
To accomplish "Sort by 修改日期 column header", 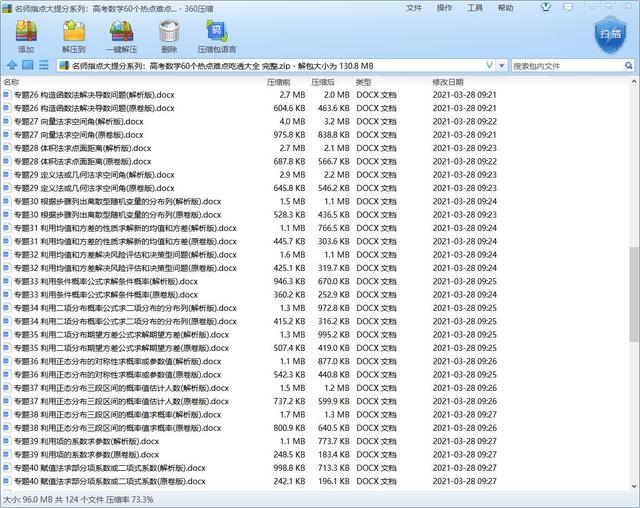I will tap(448, 82).
